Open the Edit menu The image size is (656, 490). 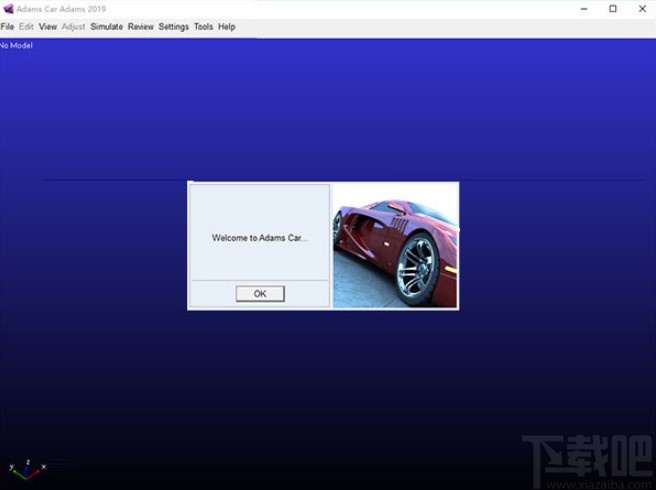pyautogui.click(x=26, y=27)
